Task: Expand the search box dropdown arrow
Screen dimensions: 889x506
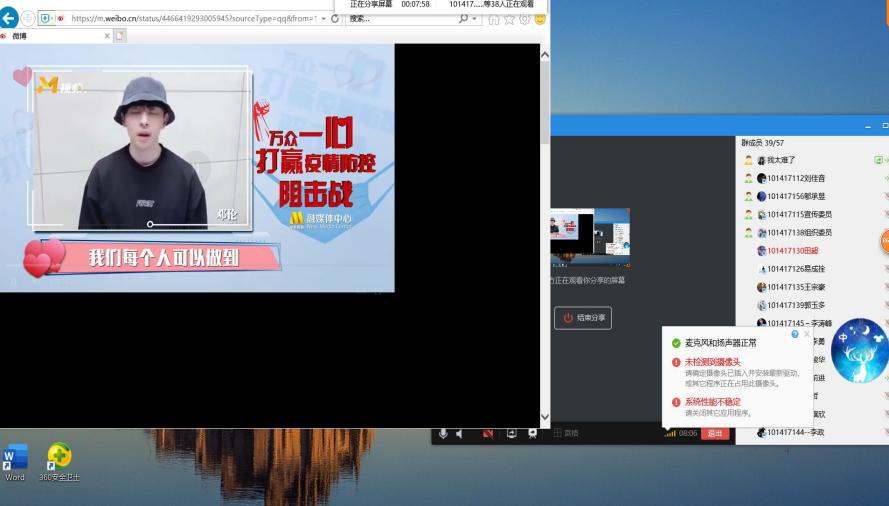Action: point(474,19)
